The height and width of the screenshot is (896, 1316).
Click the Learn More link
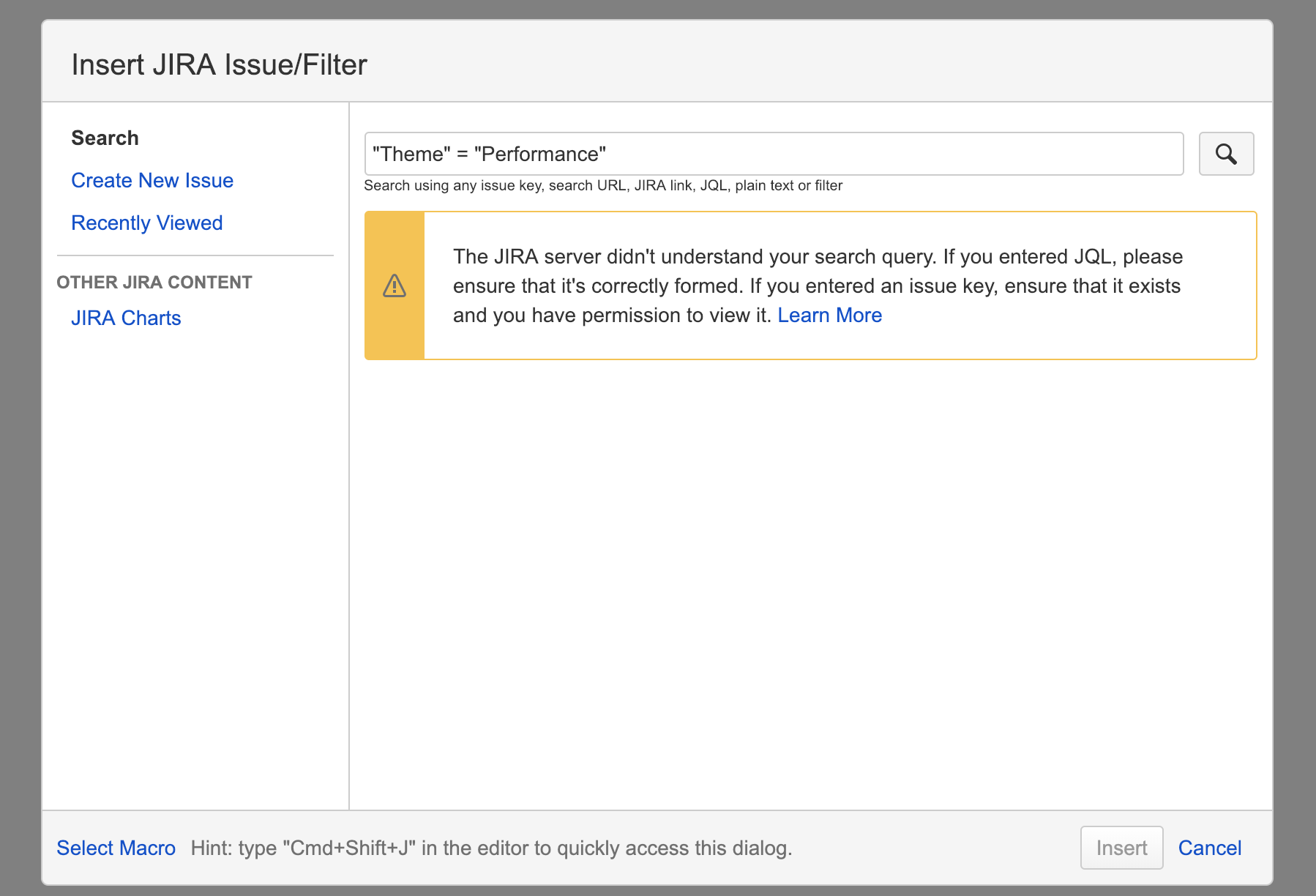[831, 315]
